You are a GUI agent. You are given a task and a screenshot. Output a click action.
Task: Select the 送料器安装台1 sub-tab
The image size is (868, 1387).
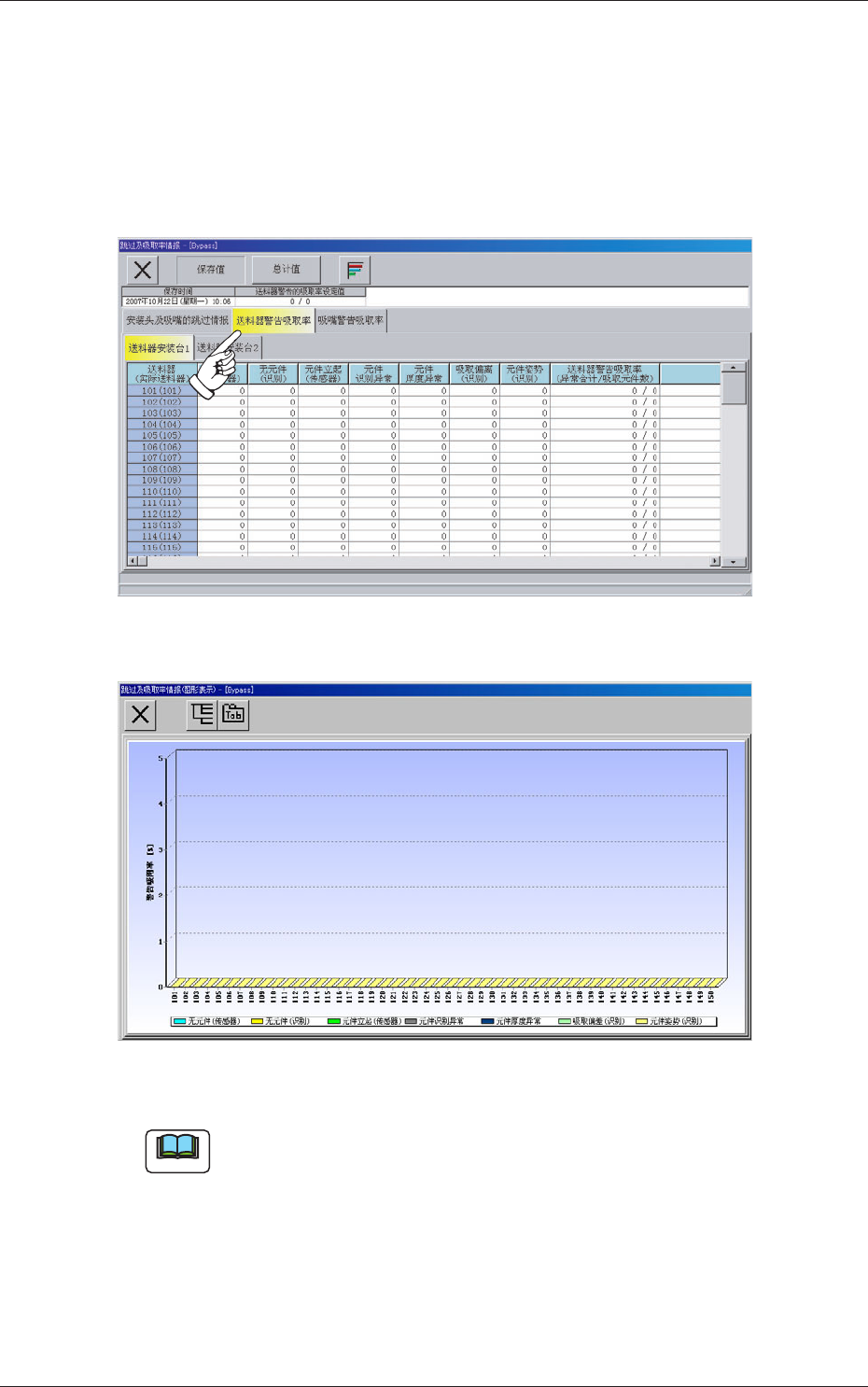[x=159, y=348]
